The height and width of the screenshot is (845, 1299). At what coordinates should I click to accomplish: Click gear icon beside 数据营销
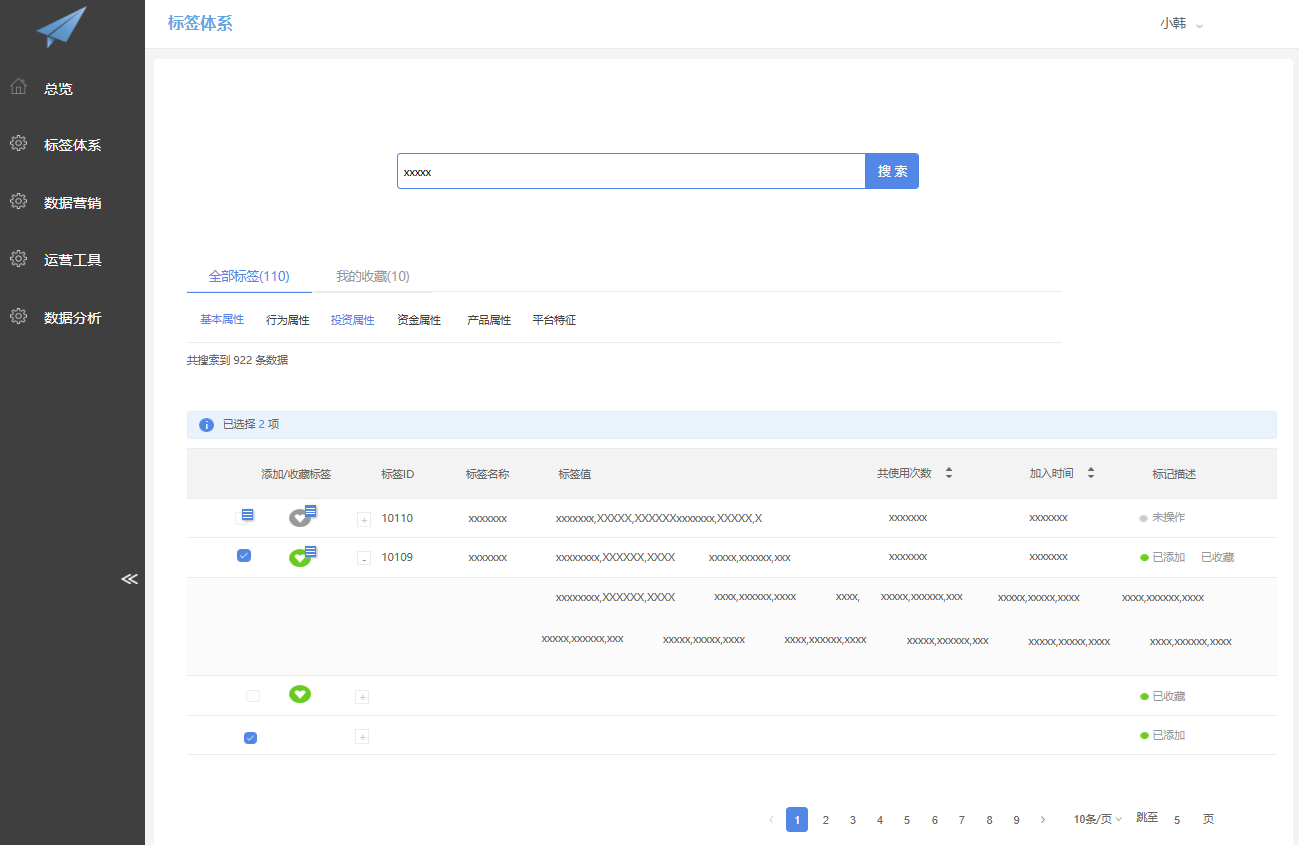(18, 201)
